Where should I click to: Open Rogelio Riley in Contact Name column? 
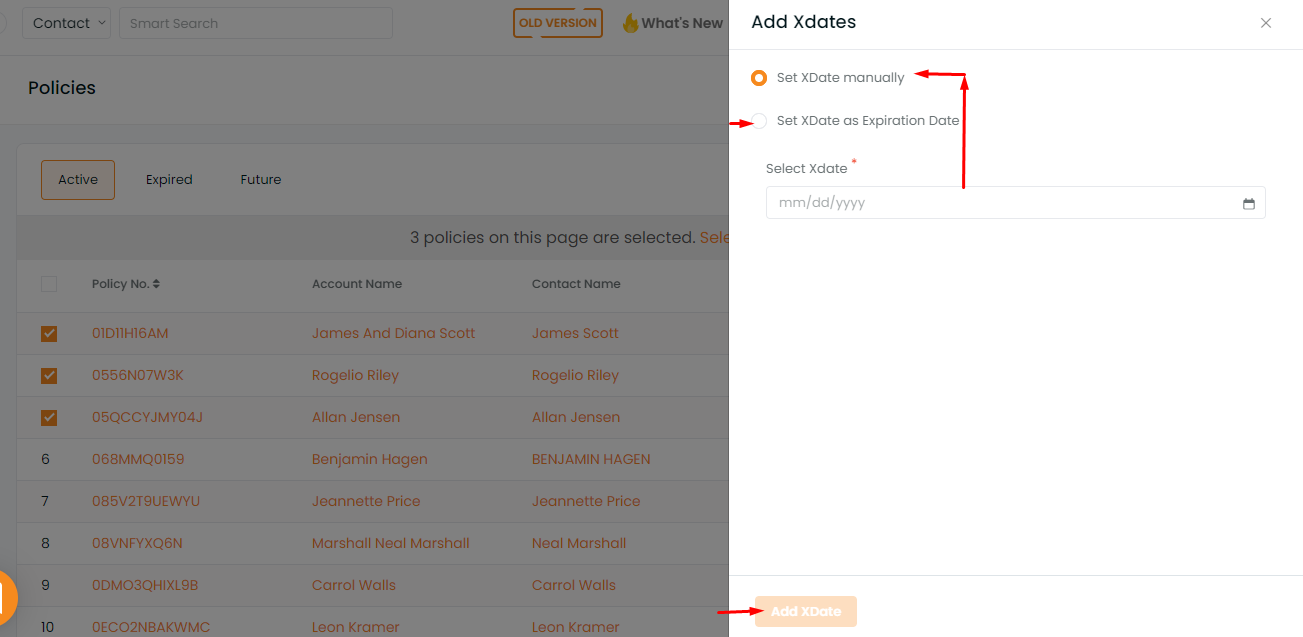click(x=575, y=375)
